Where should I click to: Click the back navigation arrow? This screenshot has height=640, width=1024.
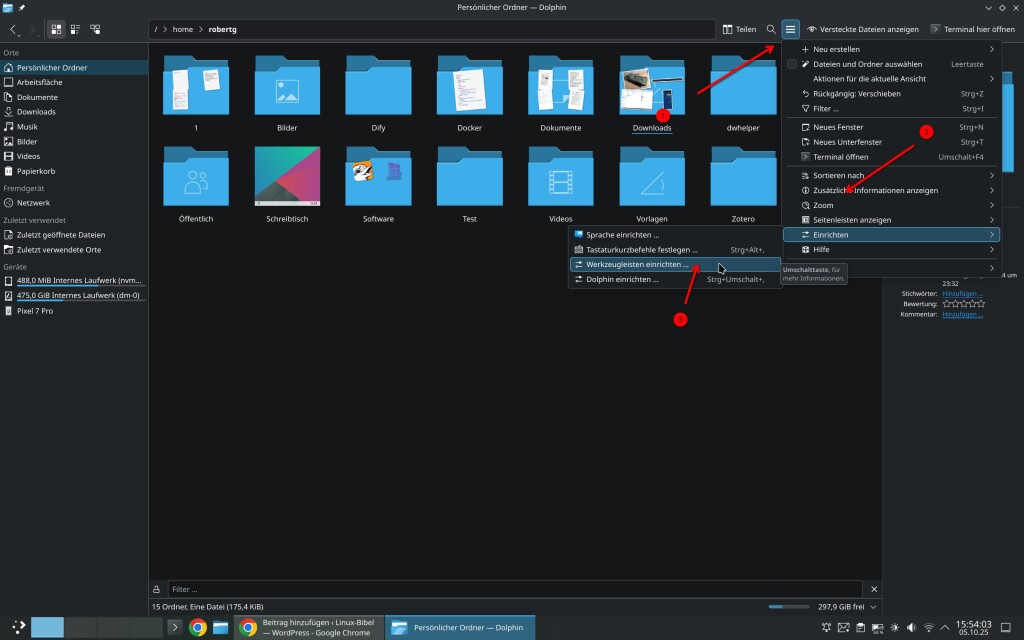tap(14, 30)
